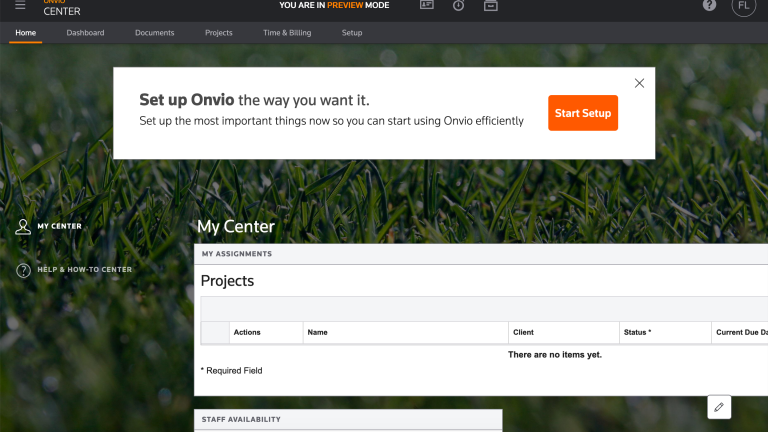The image size is (768, 432).
Task: Click the Help & How-To Center icon
Action: click(x=23, y=270)
